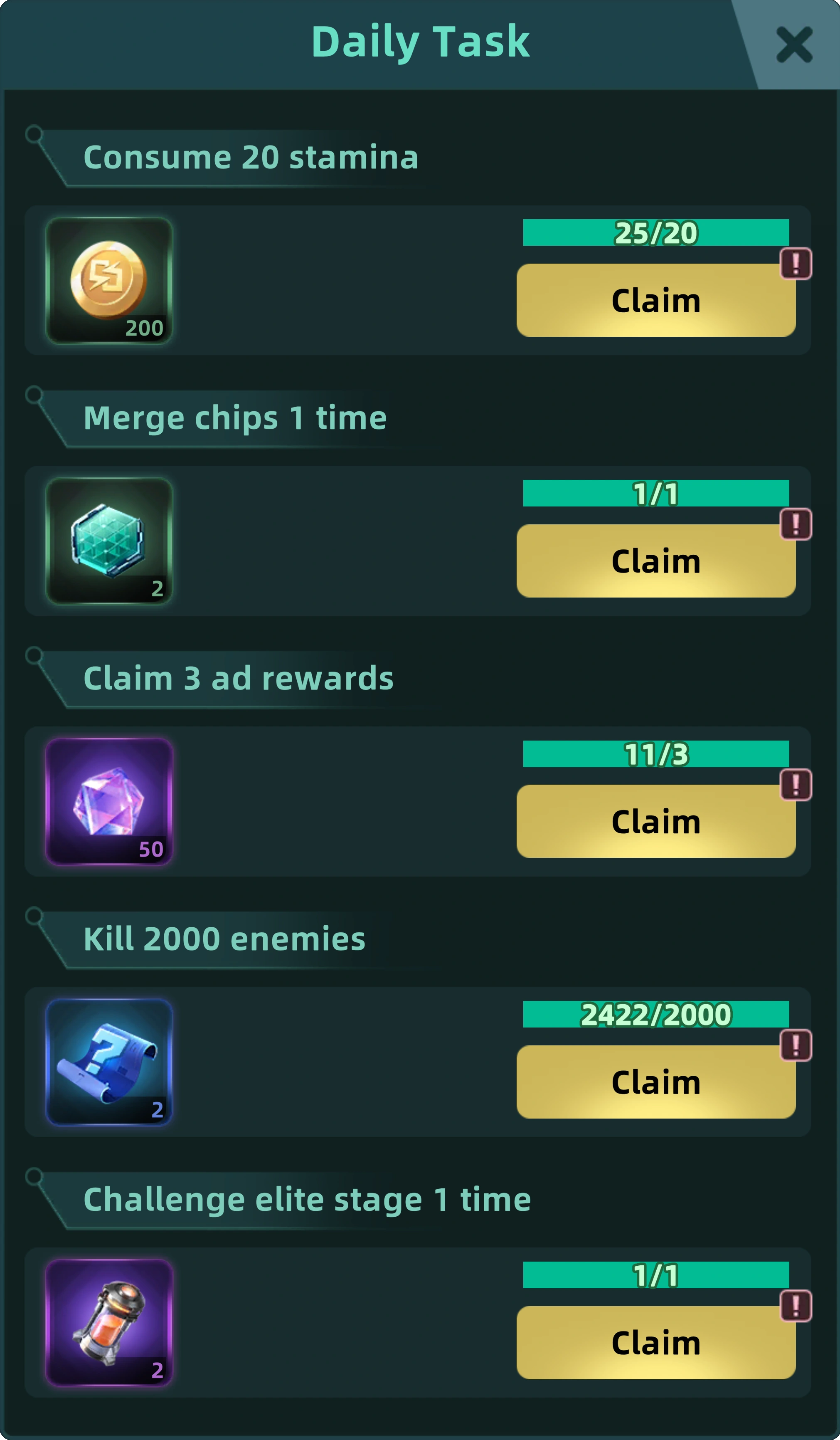This screenshot has height=1440, width=840.
Task: Tap the orange energy canister reward icon
Action: (x=108, y=1323)
